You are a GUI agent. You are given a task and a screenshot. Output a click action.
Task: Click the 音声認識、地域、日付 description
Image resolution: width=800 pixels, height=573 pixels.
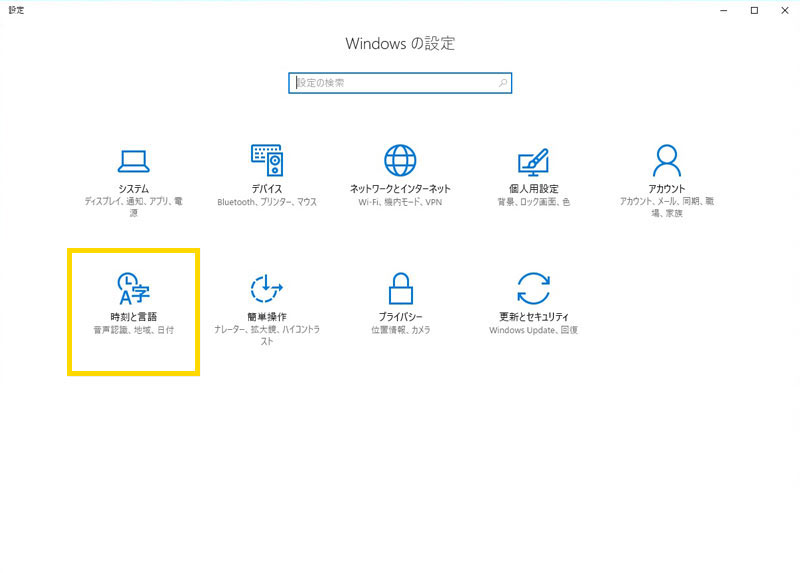coord(134,330)
